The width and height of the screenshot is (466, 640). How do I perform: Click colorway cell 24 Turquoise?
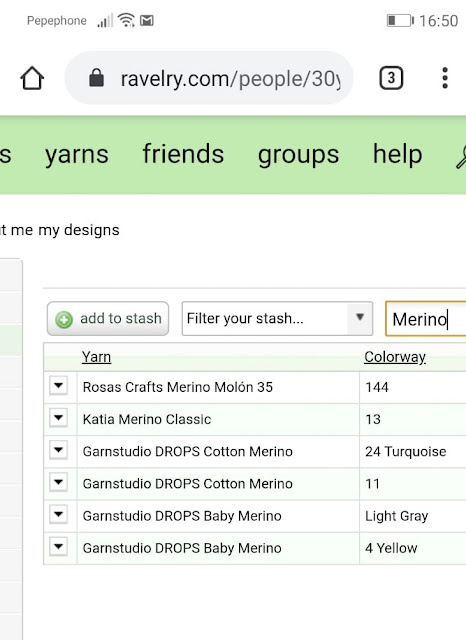(x=413, y=451)
